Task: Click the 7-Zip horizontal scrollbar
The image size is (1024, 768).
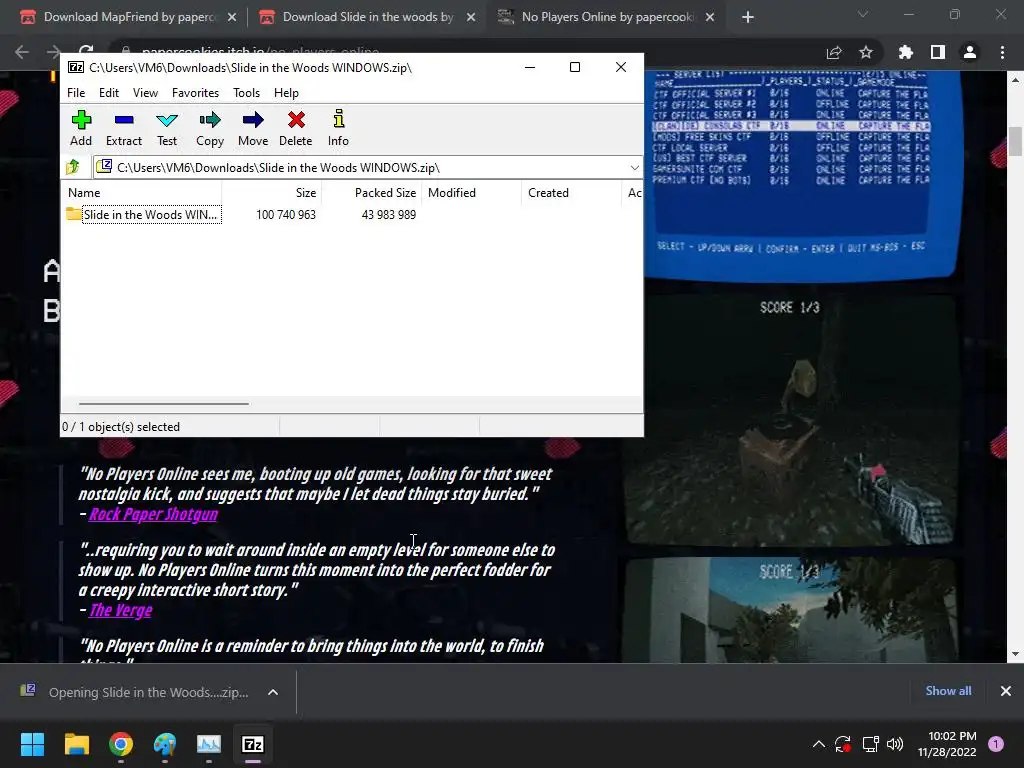Action: [x=163, y=404]
